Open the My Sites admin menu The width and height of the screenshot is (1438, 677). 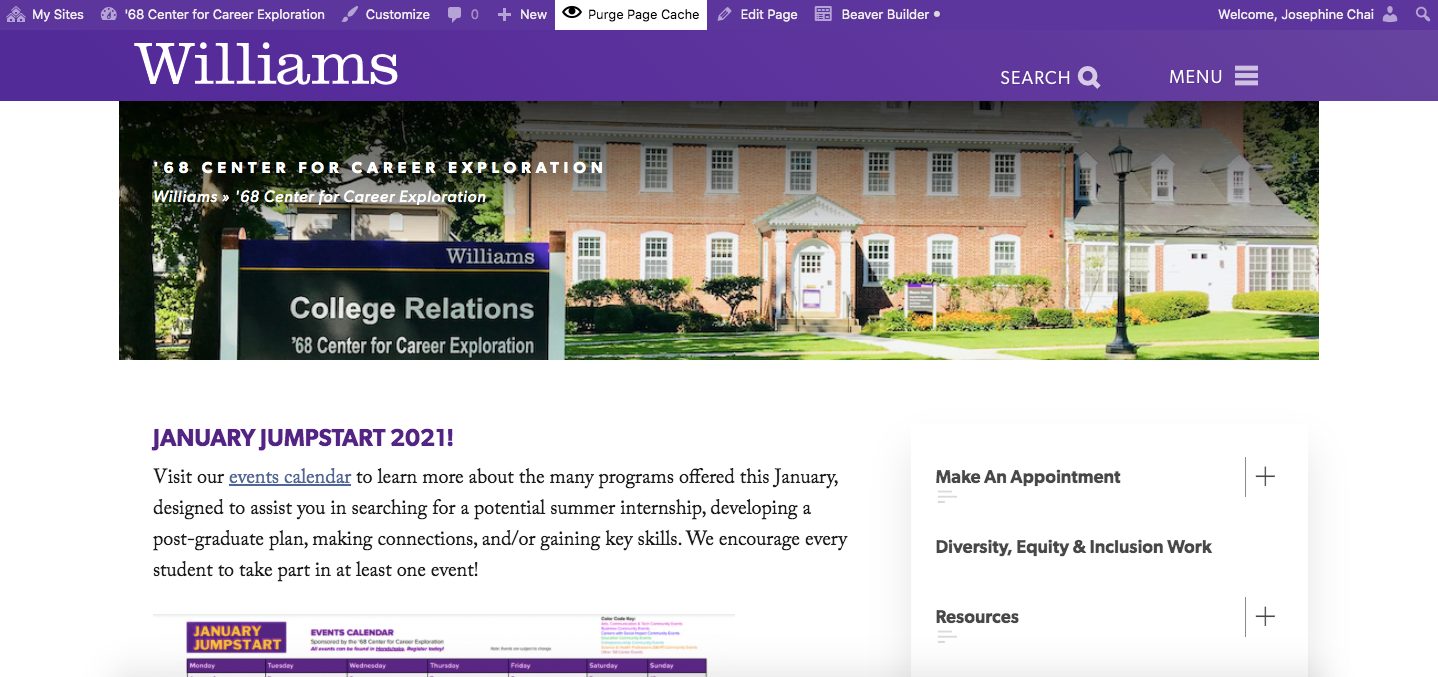point(46,14)
